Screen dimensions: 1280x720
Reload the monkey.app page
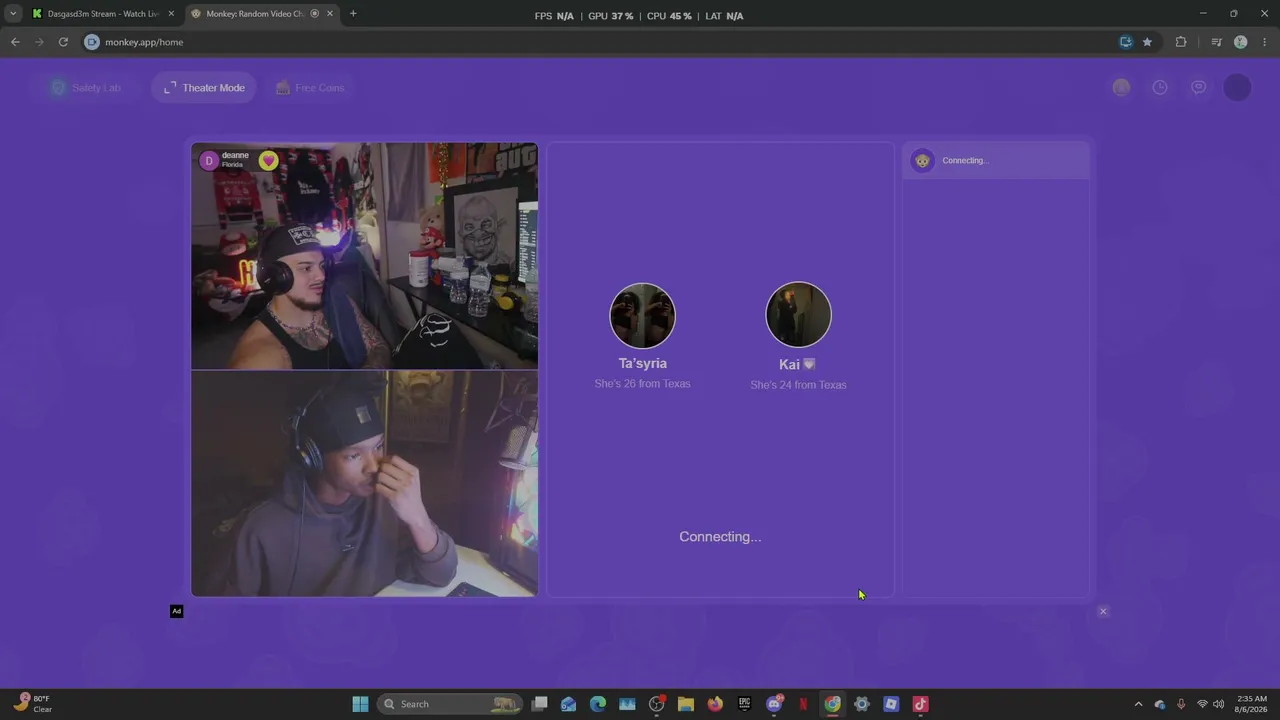click(63, 42)
